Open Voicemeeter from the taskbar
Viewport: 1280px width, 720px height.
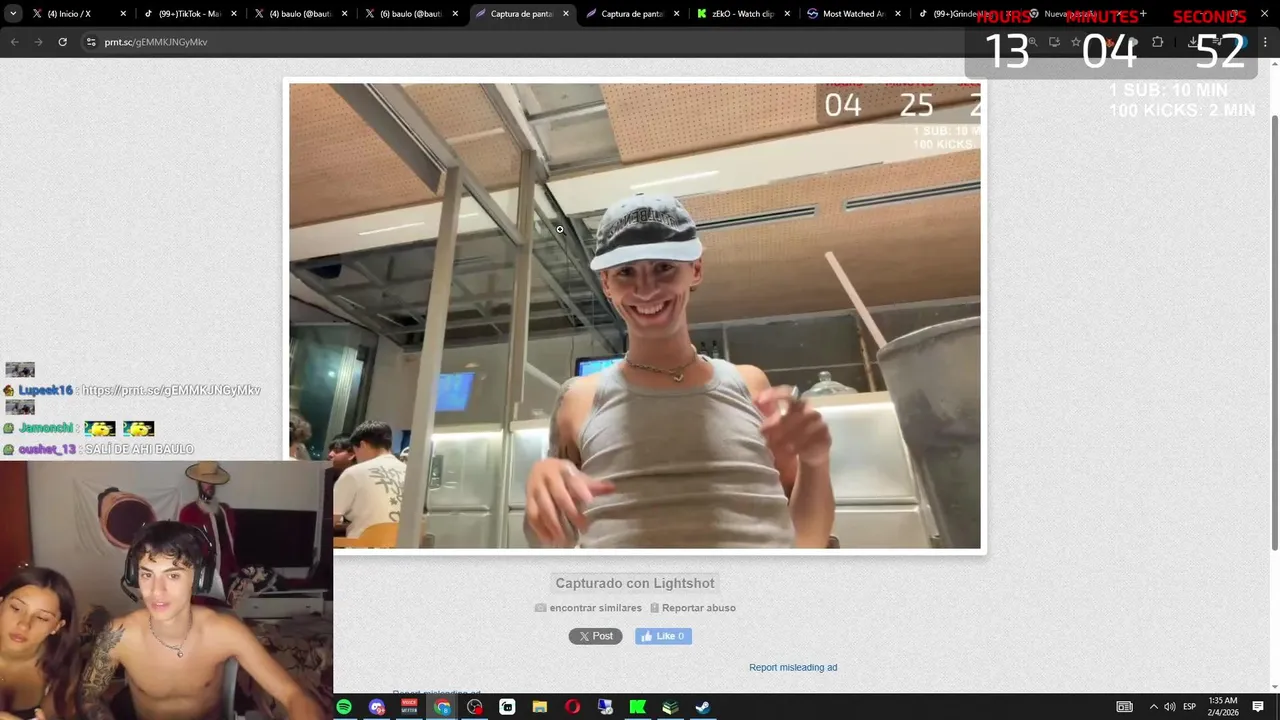click(x=409, y=707)
